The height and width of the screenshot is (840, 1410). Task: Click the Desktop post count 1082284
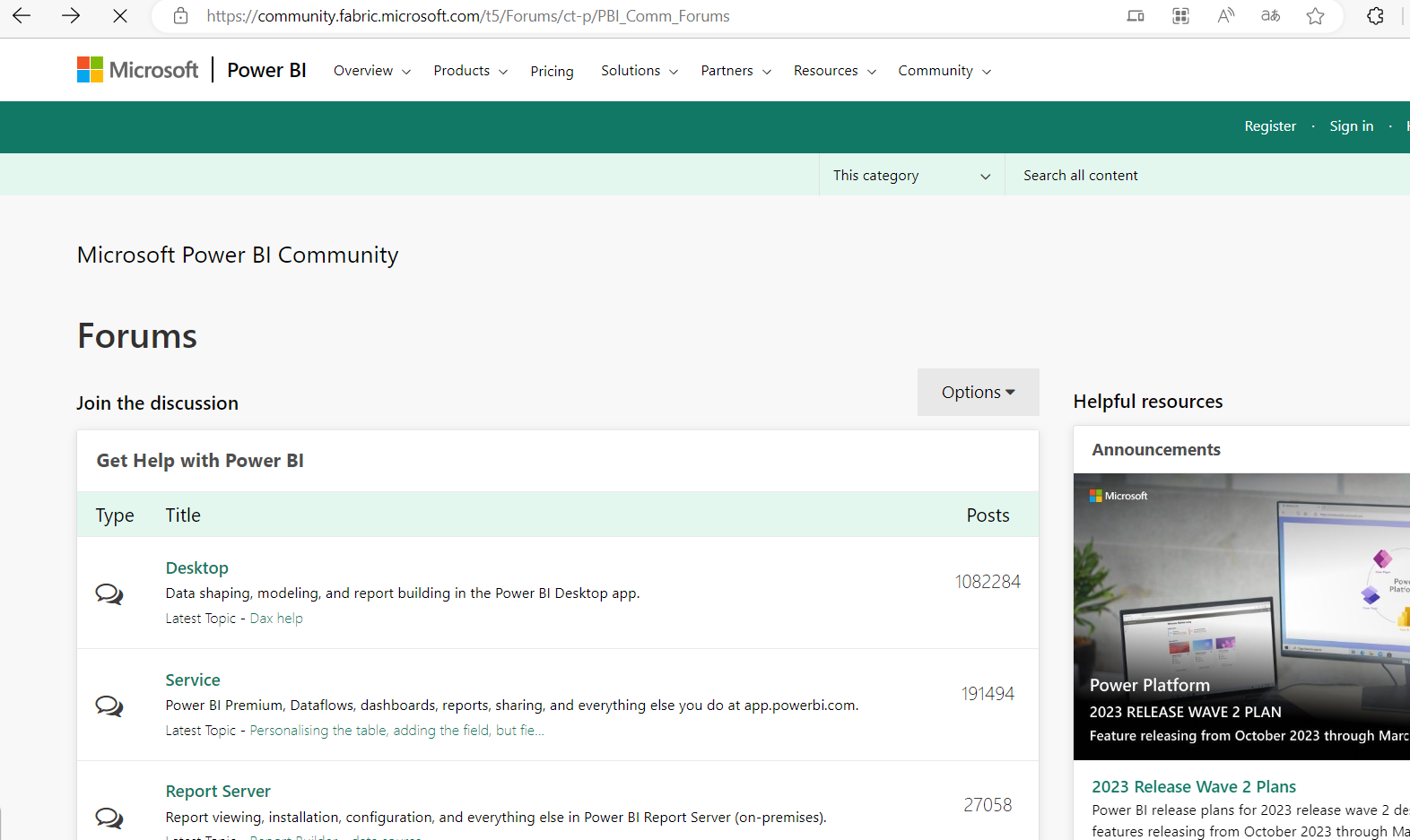click(x=988, y=582)
